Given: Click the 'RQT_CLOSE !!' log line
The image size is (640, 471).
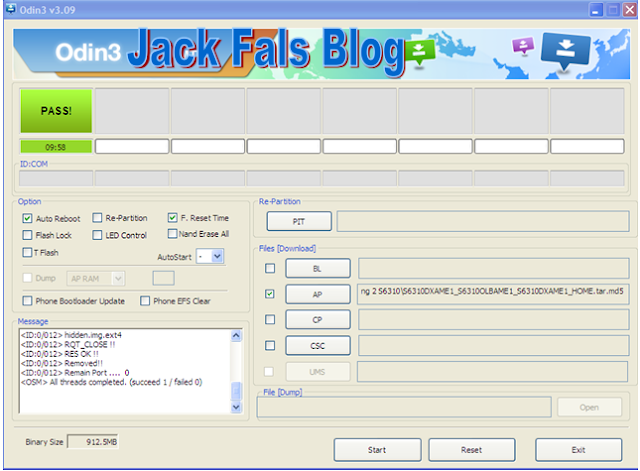Looking at the screenshot, I should coord(68,344).
